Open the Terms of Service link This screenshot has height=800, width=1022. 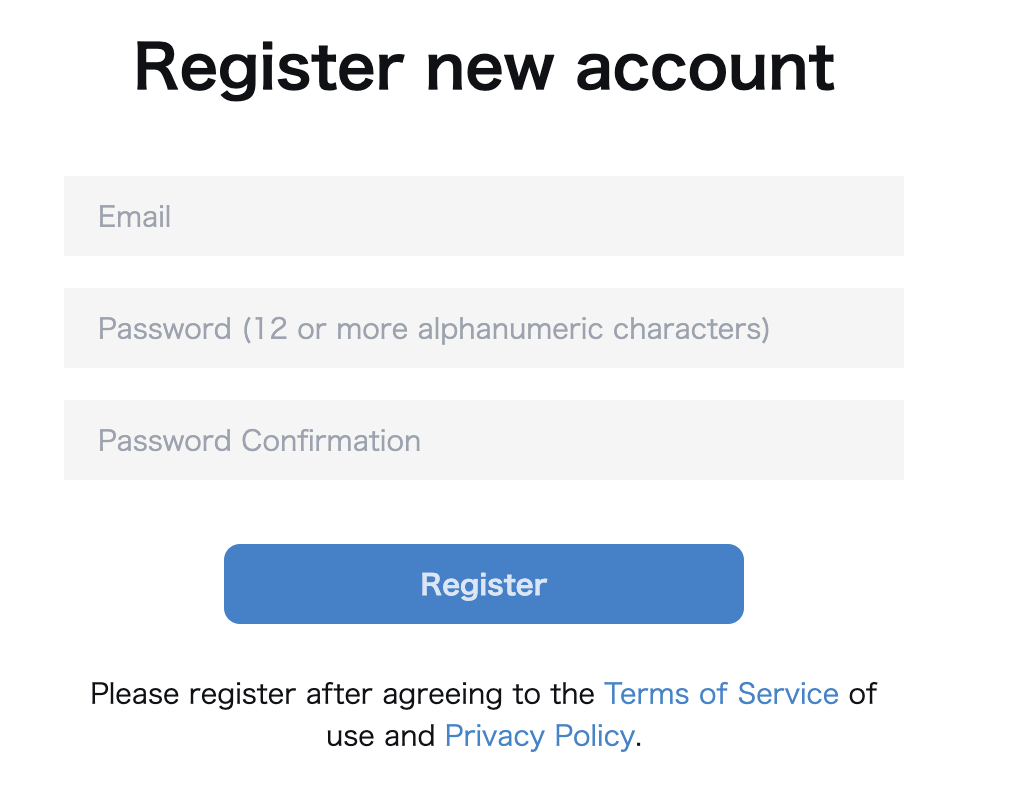[721, 694]
